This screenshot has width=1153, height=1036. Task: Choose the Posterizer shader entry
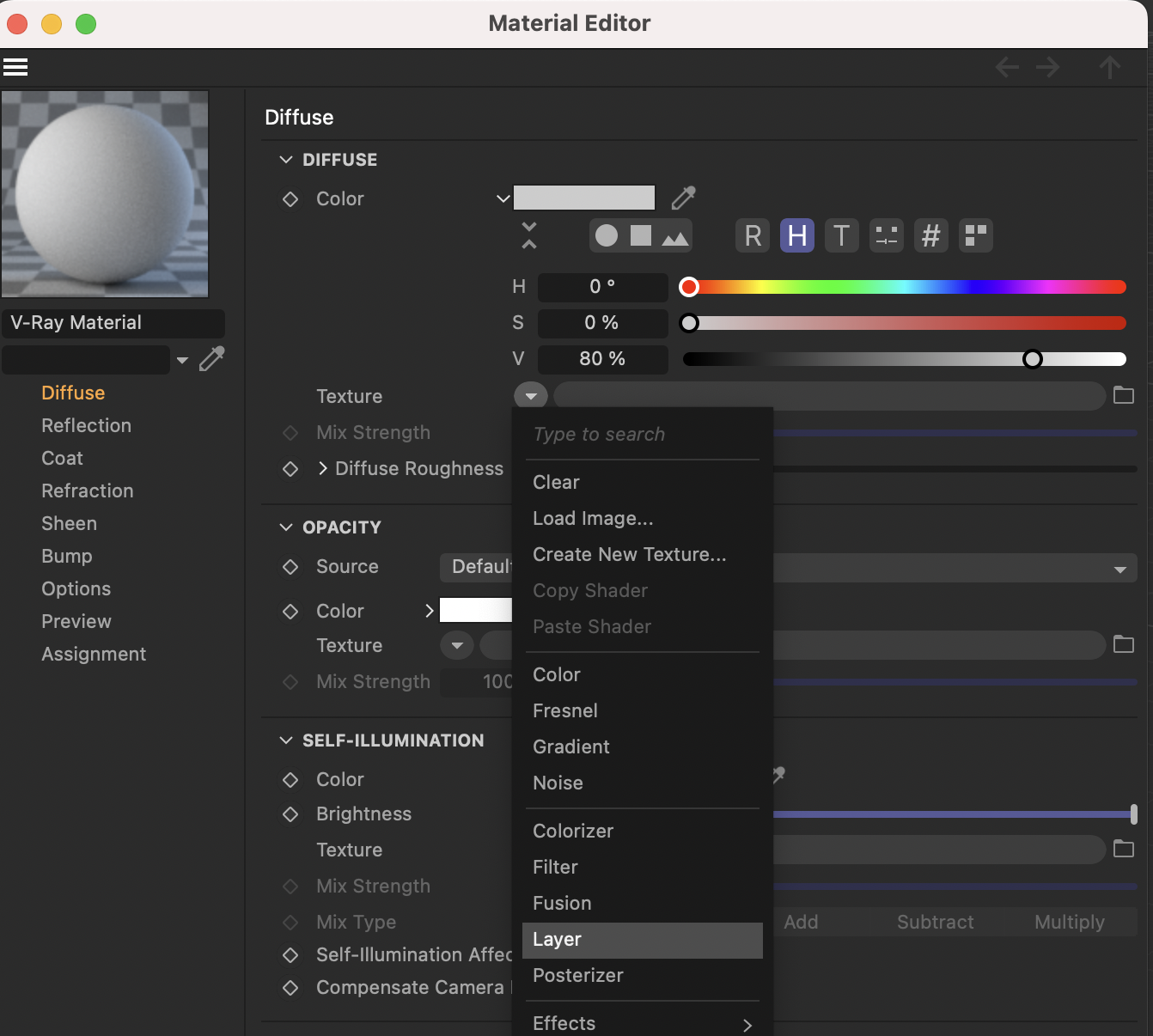click(643, 976)
